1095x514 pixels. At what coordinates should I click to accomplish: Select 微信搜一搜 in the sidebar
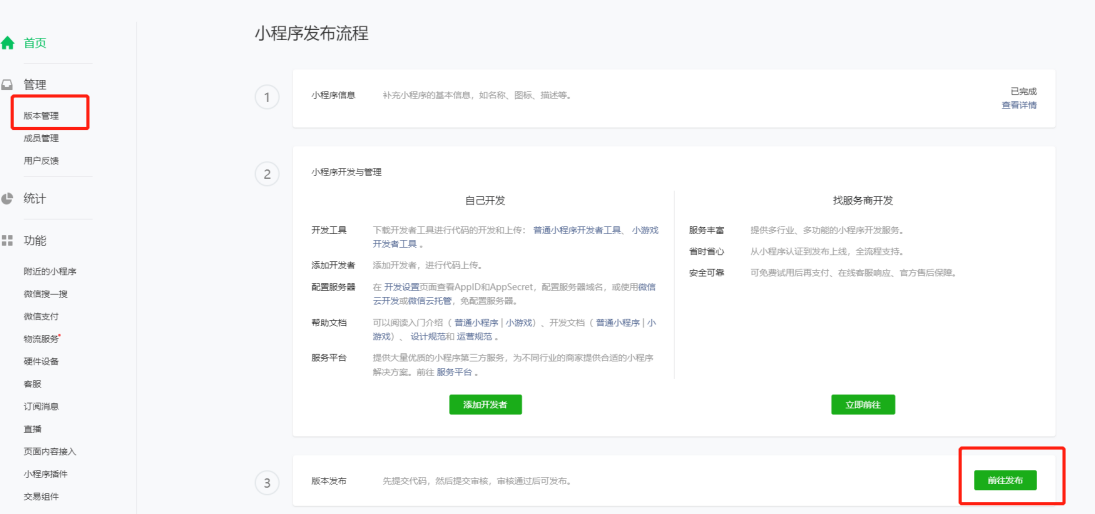pyautogui.click(x=45, y=293)
